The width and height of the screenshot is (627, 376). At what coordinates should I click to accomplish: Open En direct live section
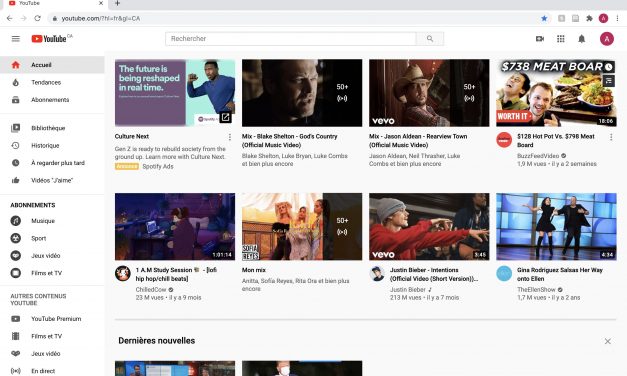tap(52, 371)
